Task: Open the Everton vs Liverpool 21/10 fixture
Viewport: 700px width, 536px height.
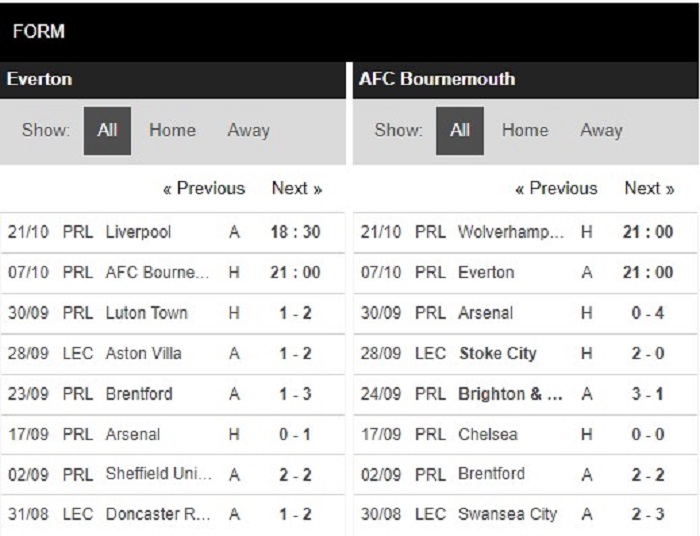Action: 172,232
